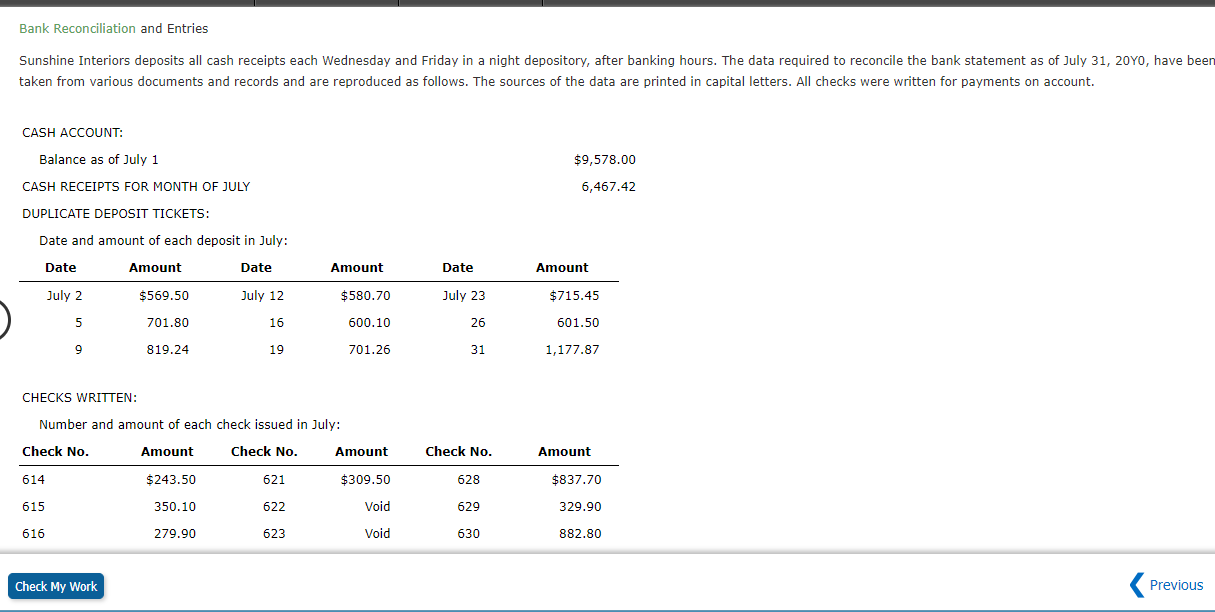Click the cash receipts amount 6,467.42

(609, 186)
